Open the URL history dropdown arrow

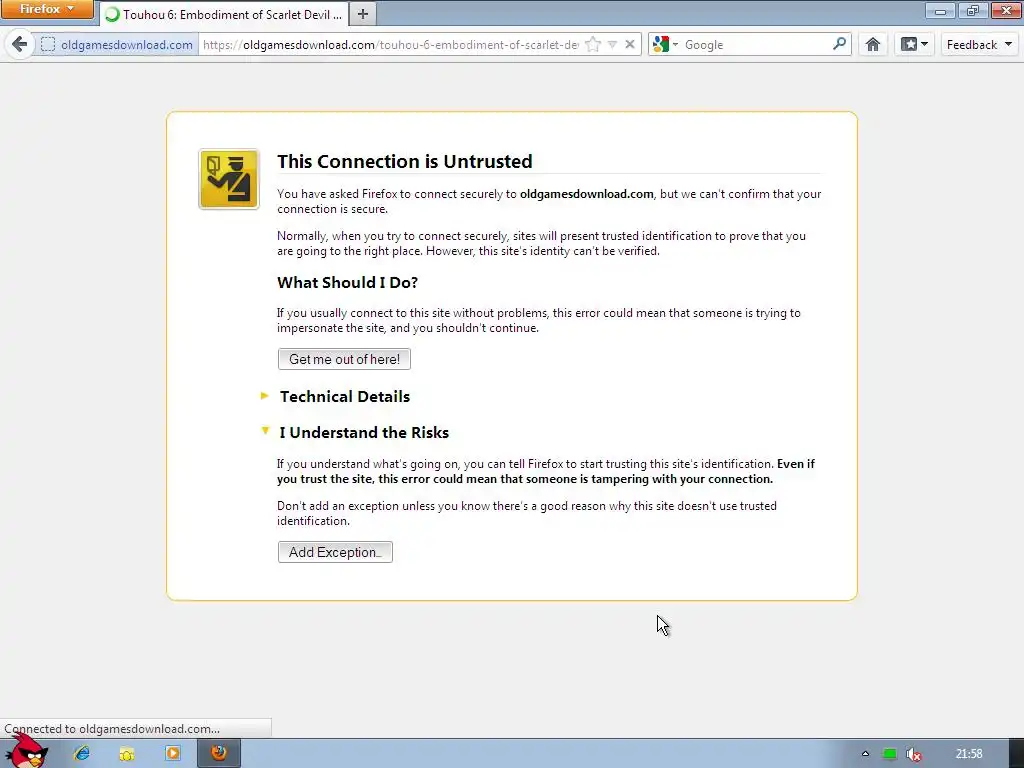click(x=613, y=44)
